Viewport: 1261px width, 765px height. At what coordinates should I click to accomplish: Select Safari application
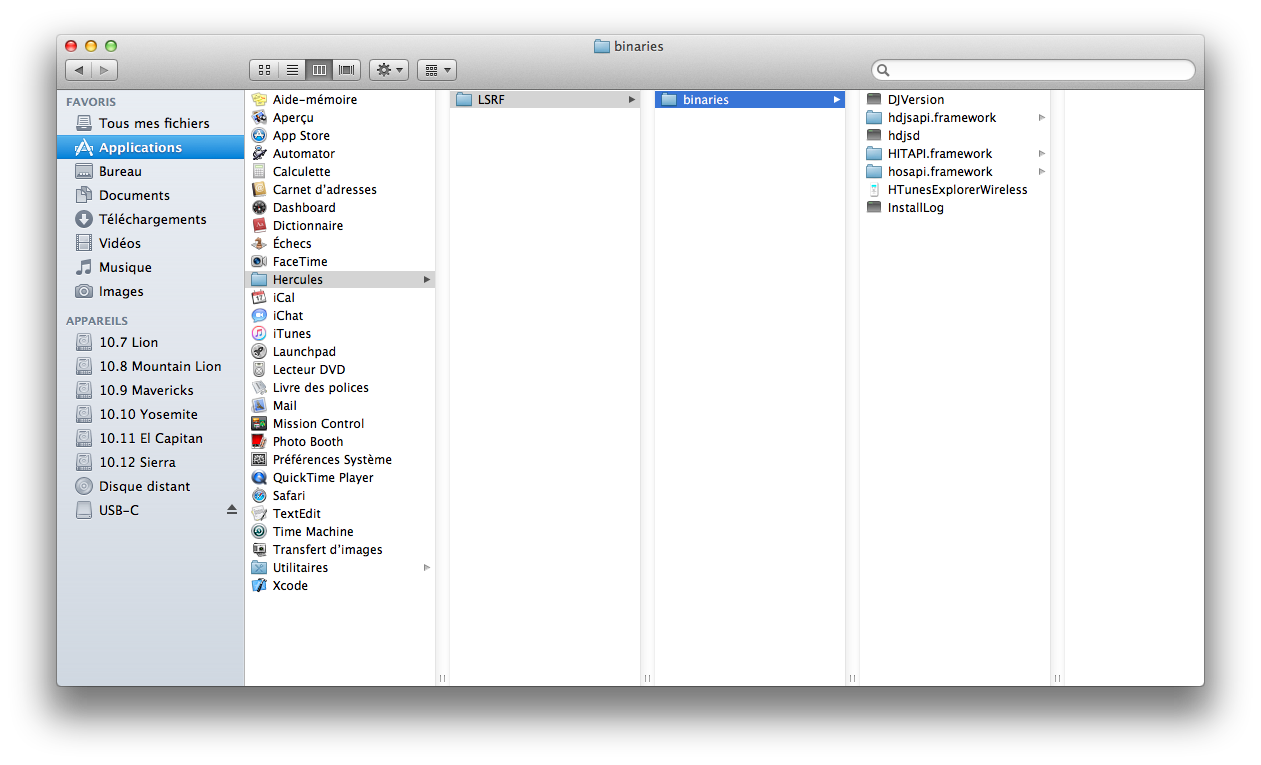click(x=341, y=495)
